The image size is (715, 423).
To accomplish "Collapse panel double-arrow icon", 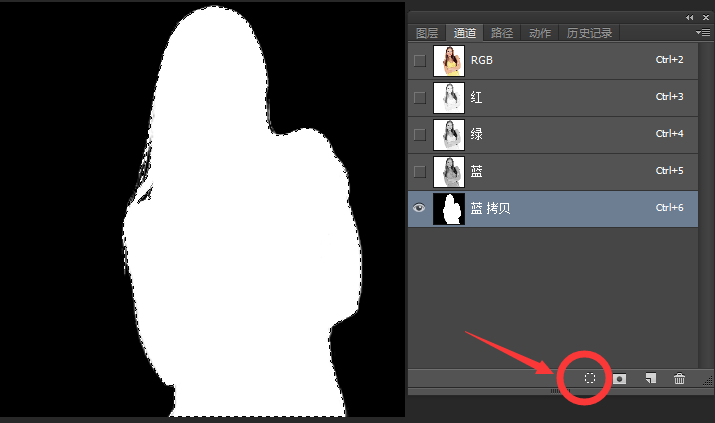I will point(689,17).
